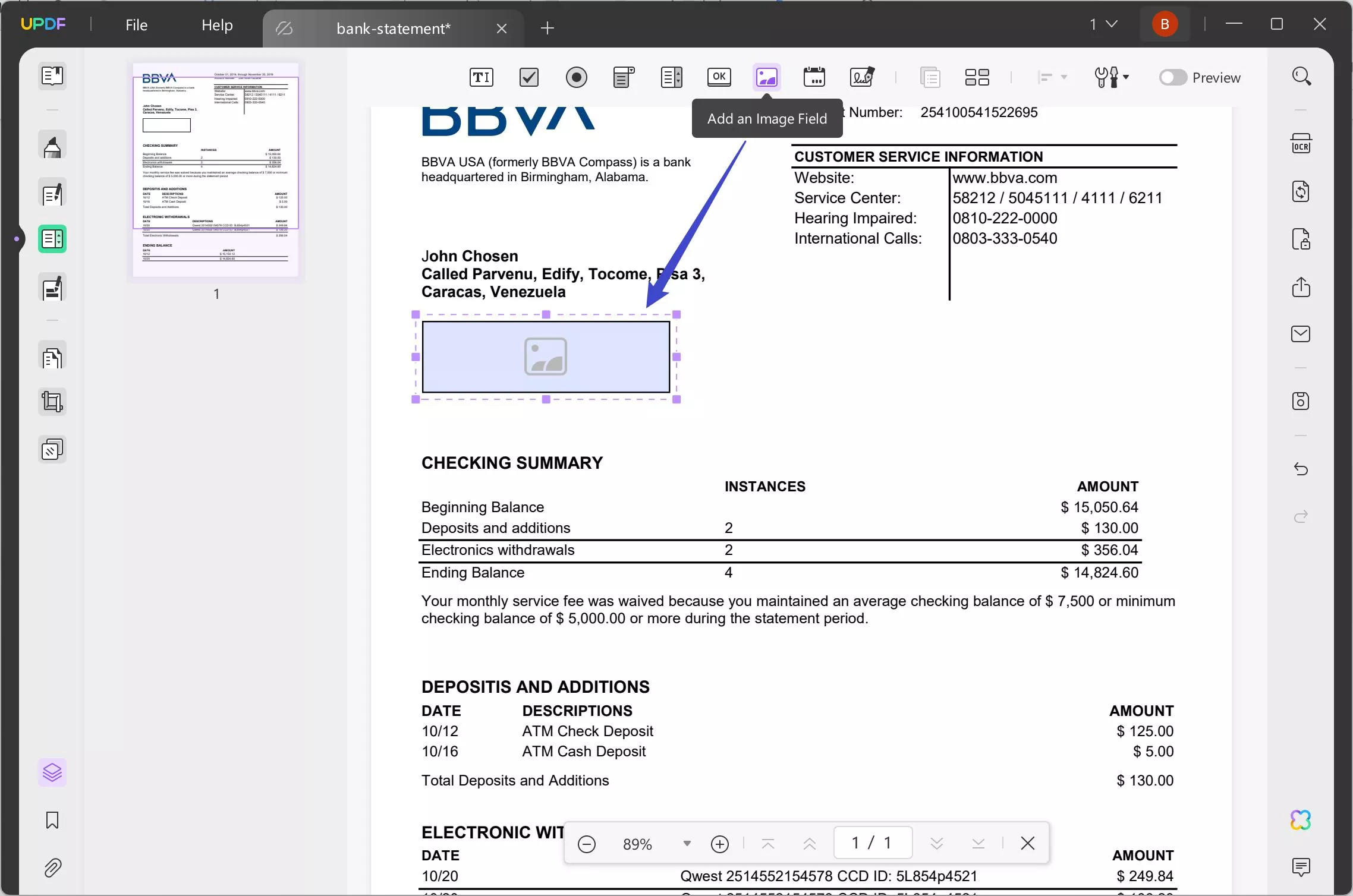The width and height of the screenshot is (1353, 896).
Task: Close the bank-statement* tab
Action: tap(502, 29)
